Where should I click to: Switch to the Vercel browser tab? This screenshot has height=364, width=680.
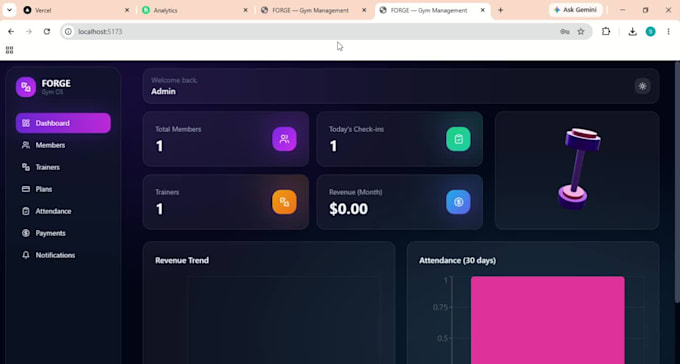(x=77, y=10)
